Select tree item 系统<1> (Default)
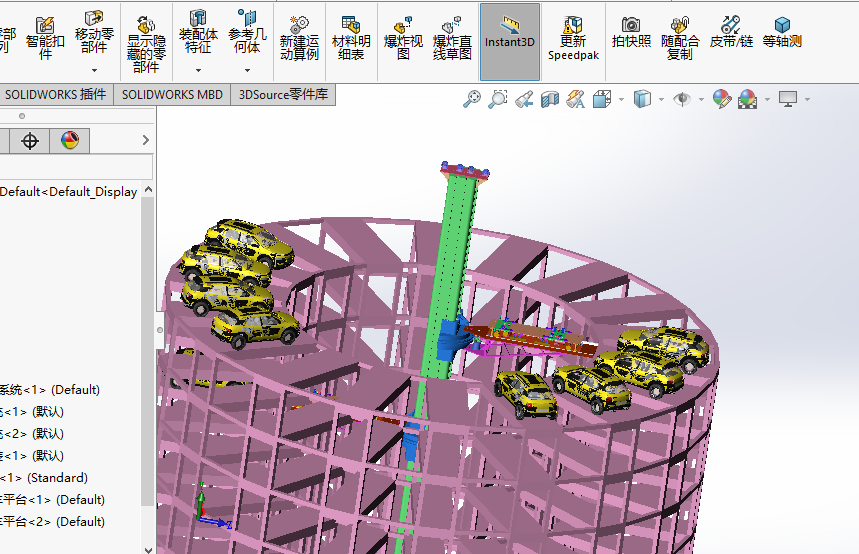The image size is (859, 554). click(x=50, y=390)
